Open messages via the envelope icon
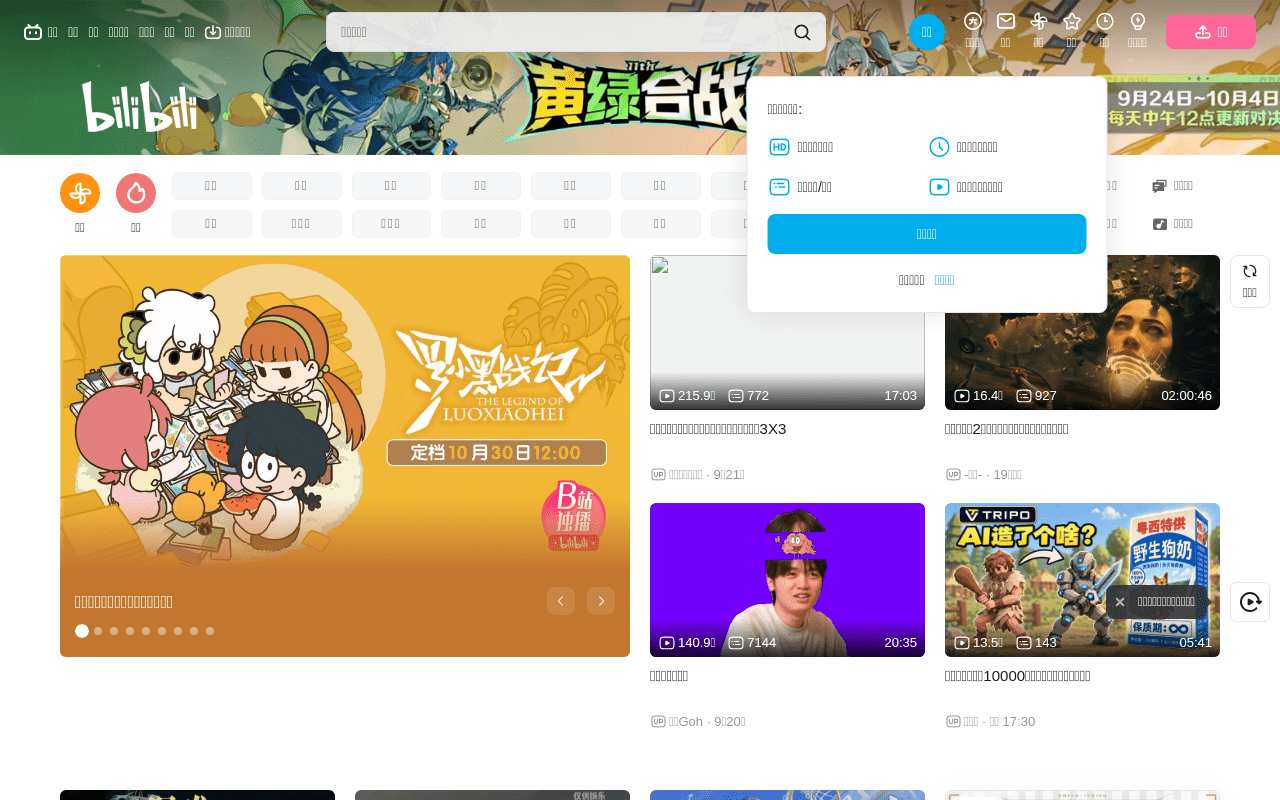Screen dimensions: 1280x800 [1006, 21]
